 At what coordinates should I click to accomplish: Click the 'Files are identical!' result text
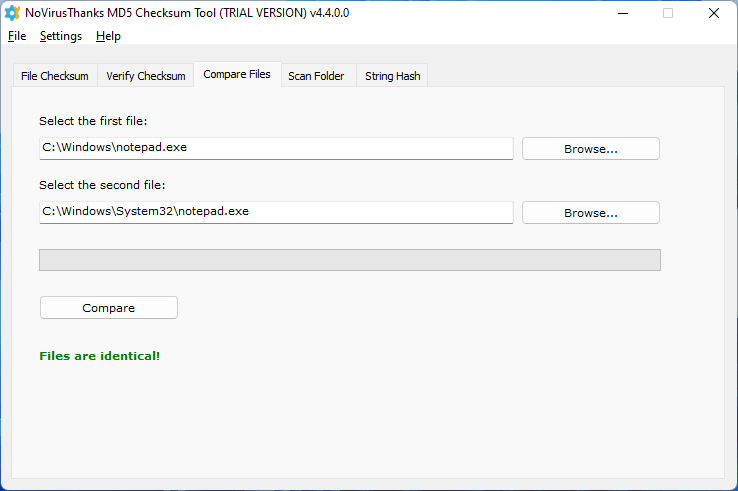(100, 356)
